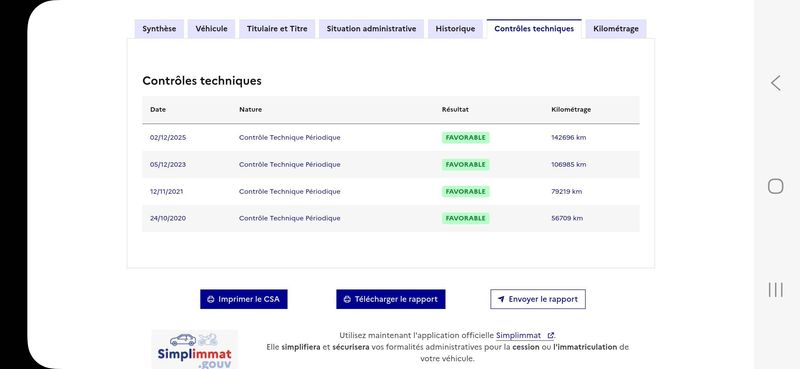This screenshot has width=800, height=369.
Task: Click the Télécharger le rapport button
Action: point(391,300)
